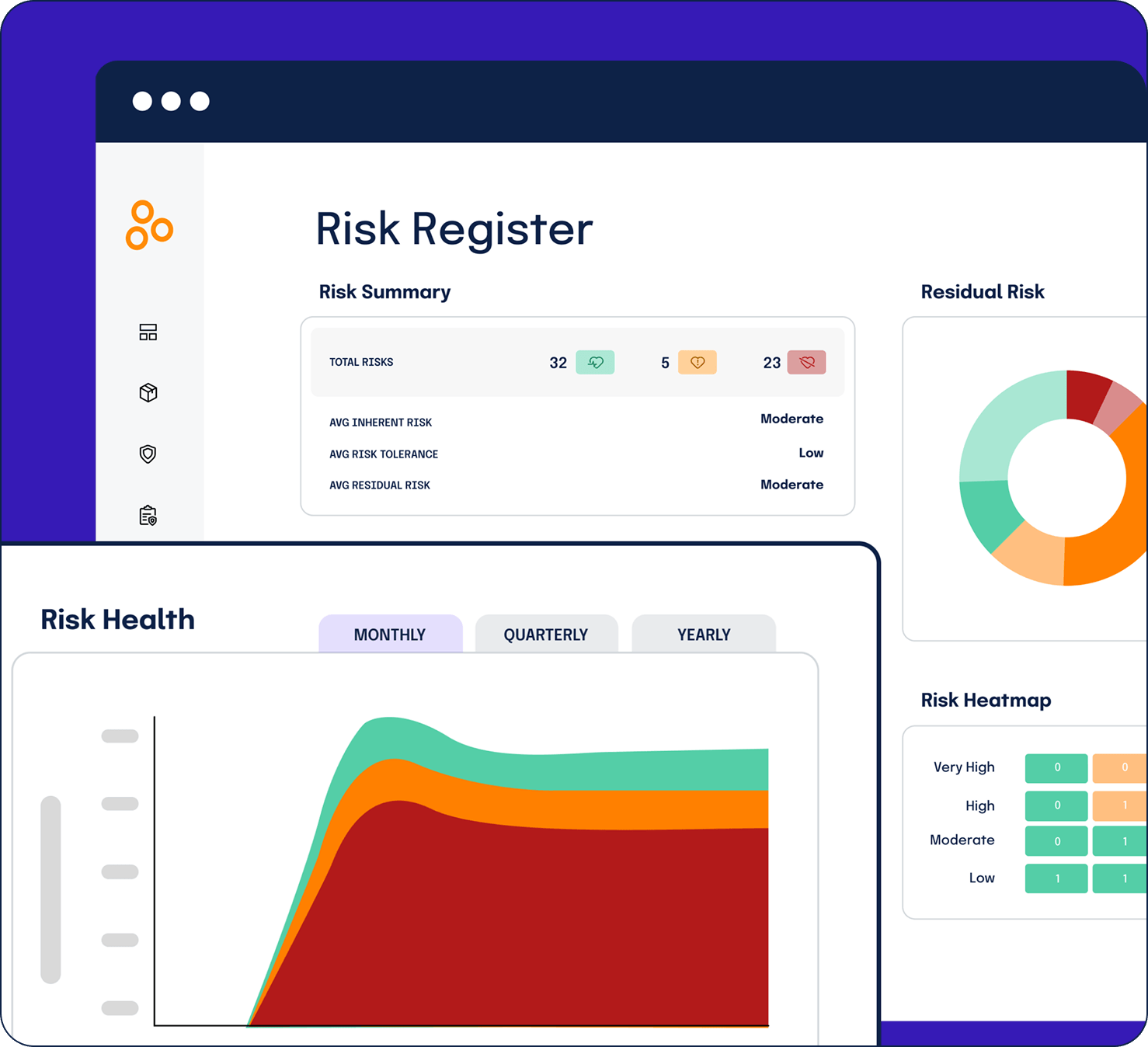Screen dimensions: 1148x1047
Task: Click the green healthy risks heart icon
Action: pyautogui.click(x=595, y=363)
